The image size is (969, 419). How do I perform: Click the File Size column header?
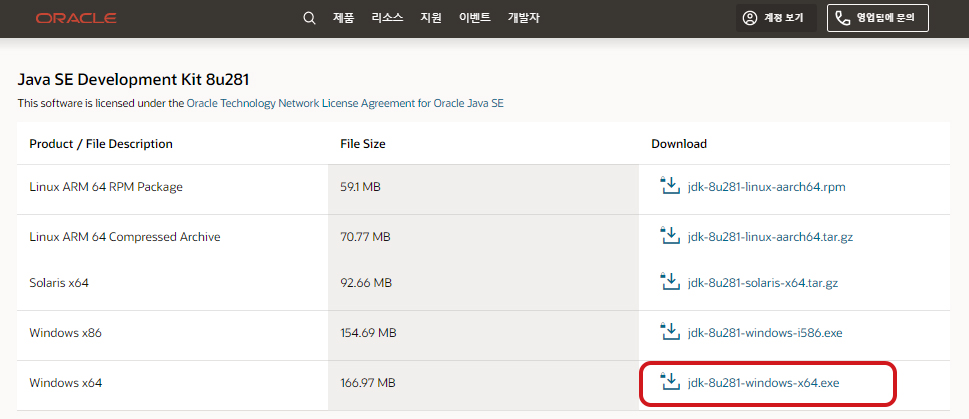pyautogui.click(x=363, y=144)
